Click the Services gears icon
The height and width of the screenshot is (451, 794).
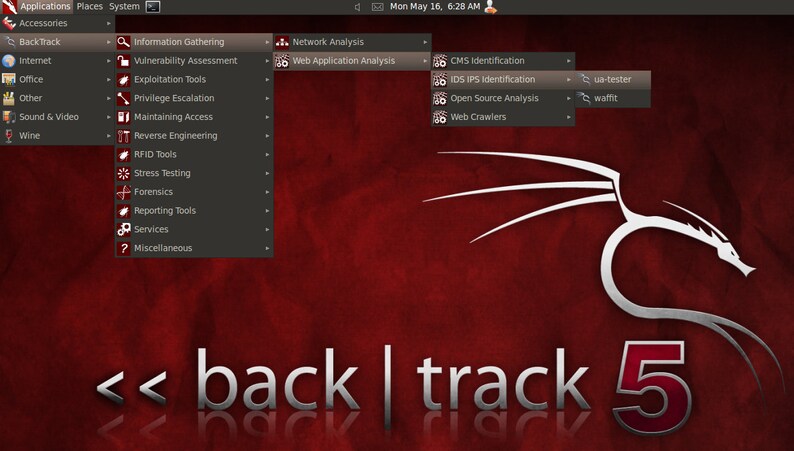tap(124, 229)
